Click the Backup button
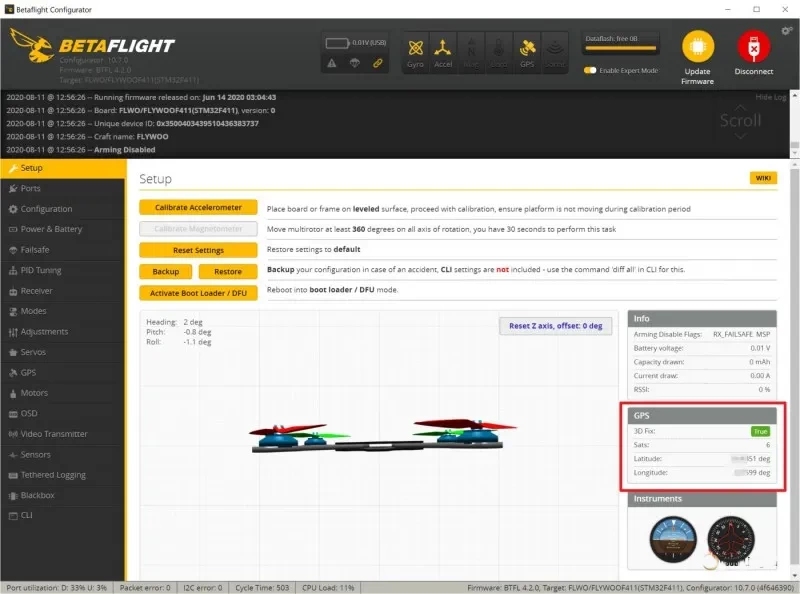The width and height of the screenshot is (800, 594). (x=166, y=271)
